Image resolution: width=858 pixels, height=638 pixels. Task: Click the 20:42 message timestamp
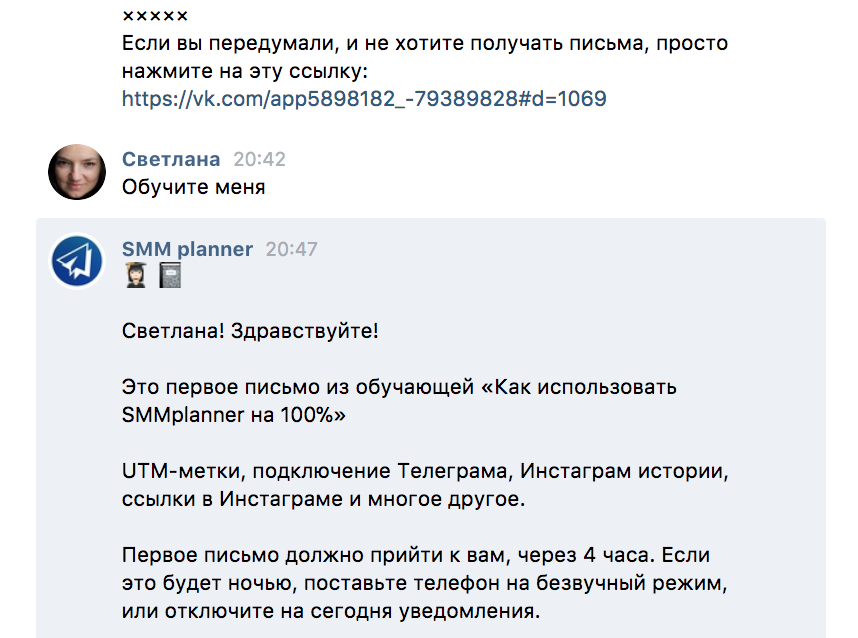(x=259, y=159)
